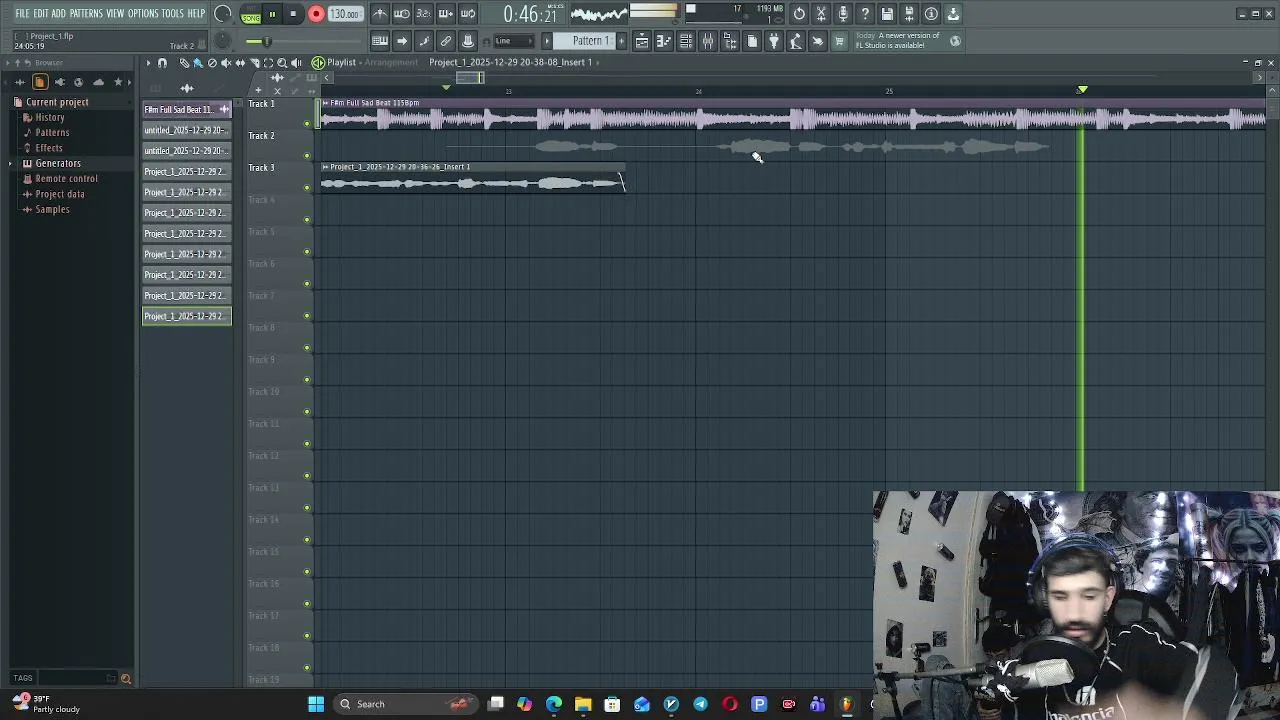Toggle Song/Pattern playback mode
This screenshot has width=1280, height=720.
(251, 14)
